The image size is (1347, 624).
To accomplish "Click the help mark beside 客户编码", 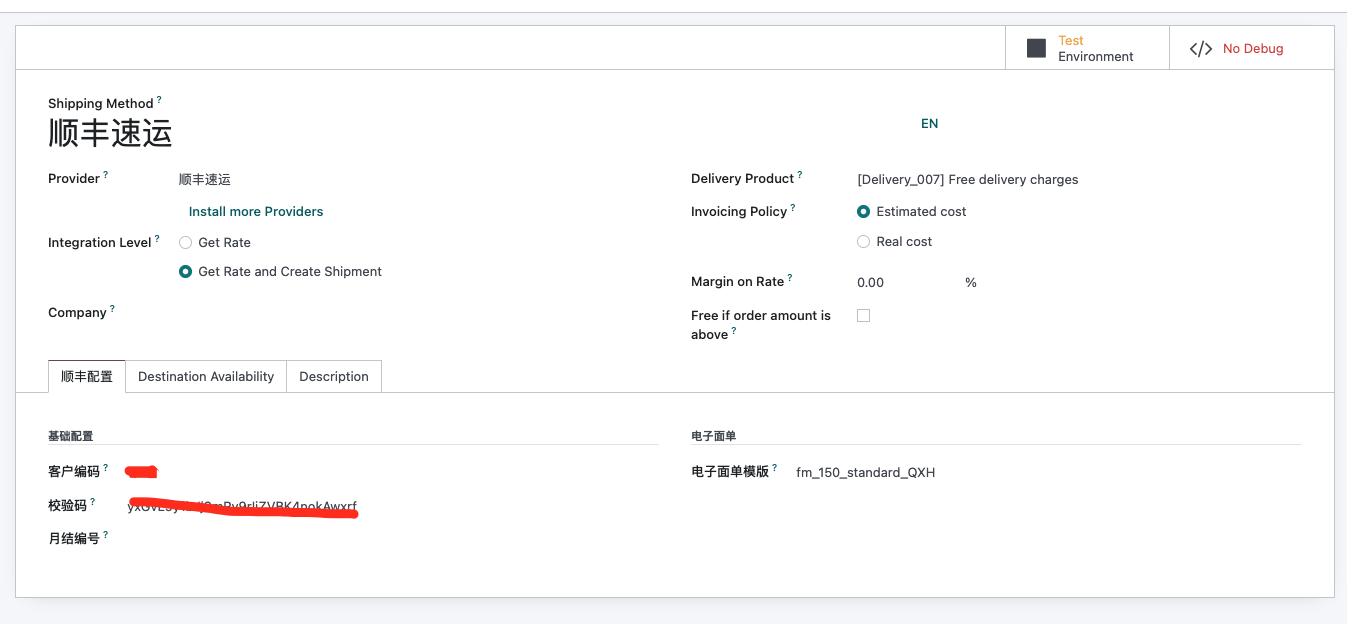I will [106, 467].
